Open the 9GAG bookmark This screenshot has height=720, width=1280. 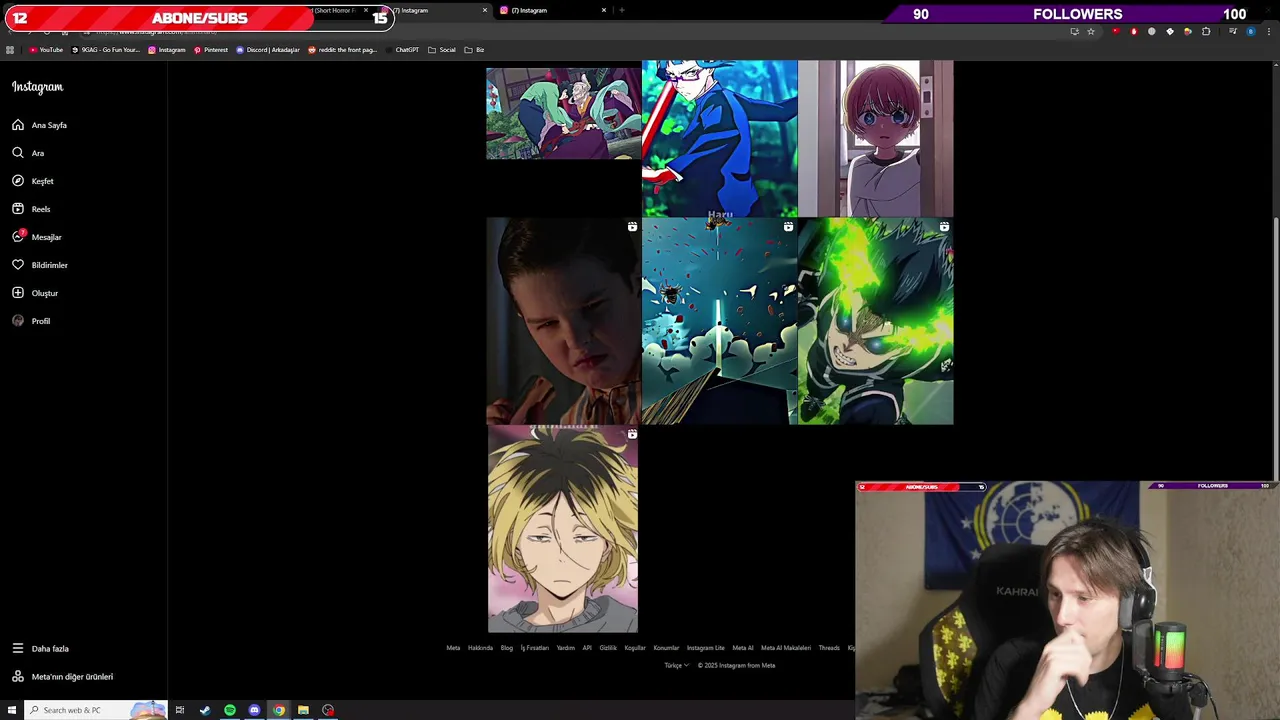coord(106,50)
